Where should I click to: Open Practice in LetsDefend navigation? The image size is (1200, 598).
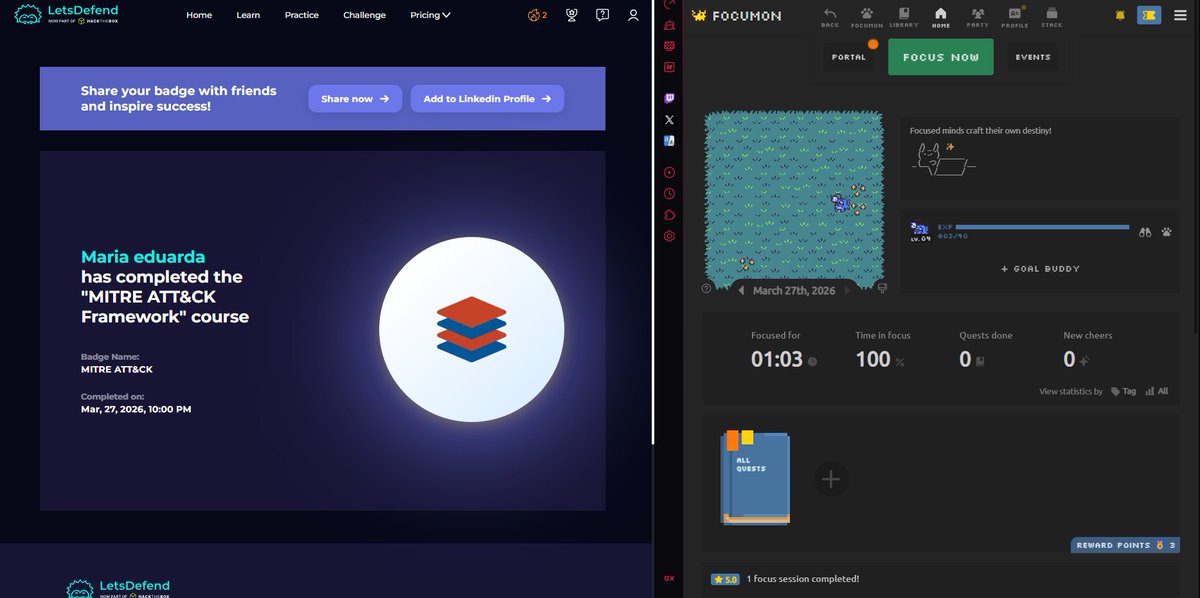click(301, 15)
